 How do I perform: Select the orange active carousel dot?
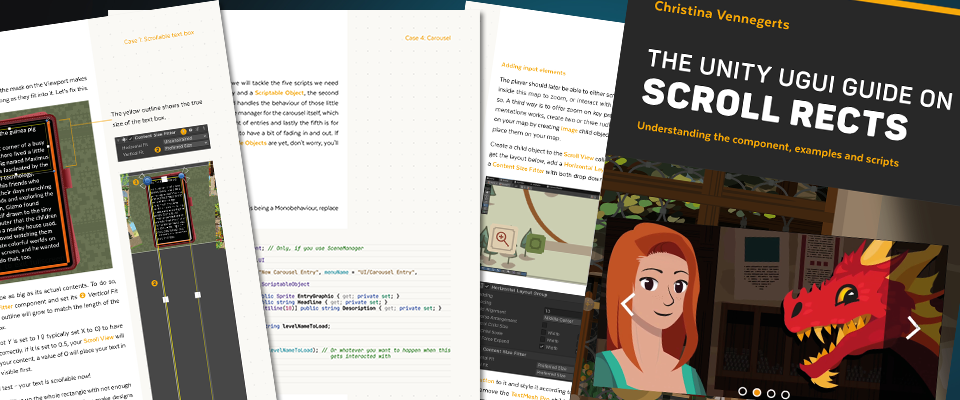pos(757,392)
